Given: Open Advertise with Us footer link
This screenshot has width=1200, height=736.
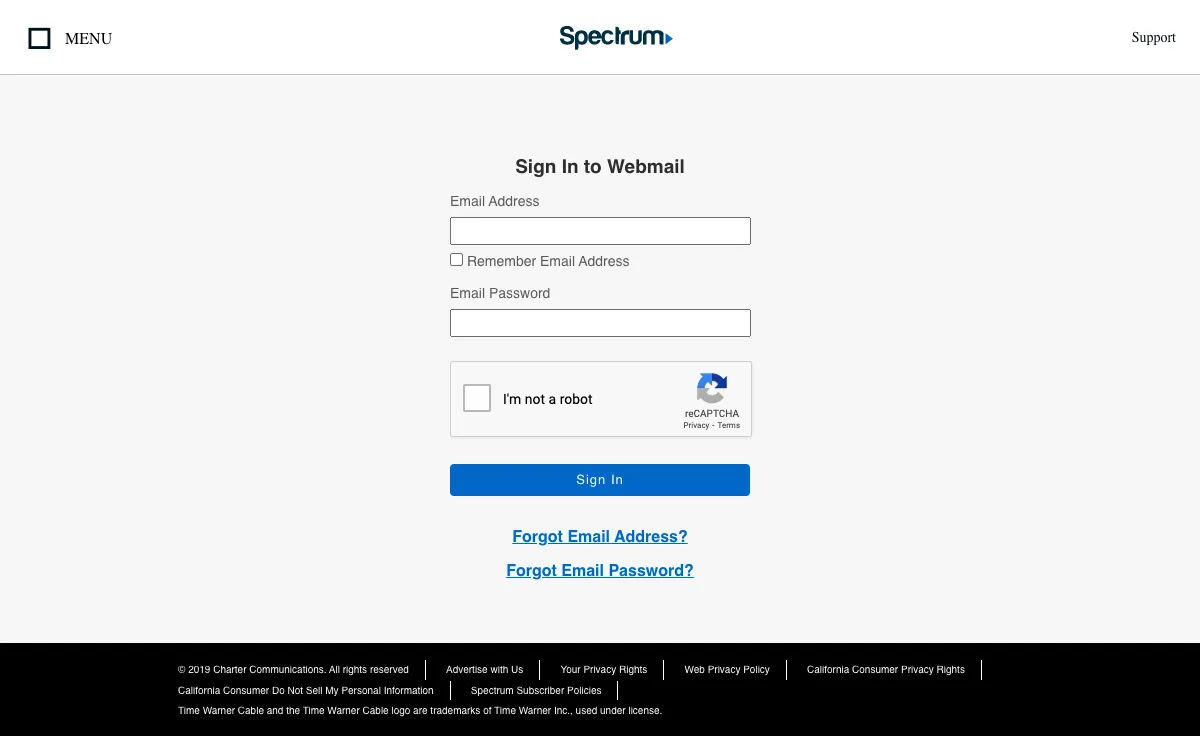Looking at the screenshot, I should [x=484, y=670].
